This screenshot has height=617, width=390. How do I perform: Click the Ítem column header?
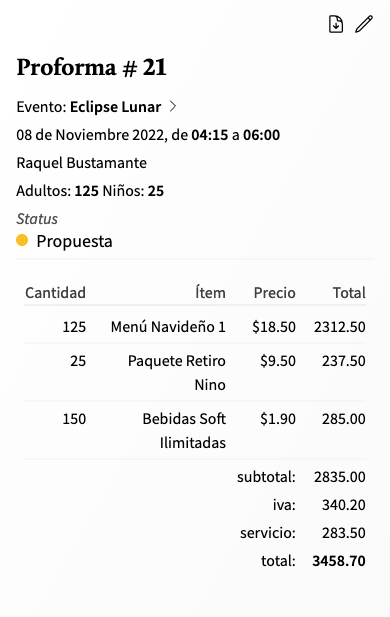(x=211, y=293)
